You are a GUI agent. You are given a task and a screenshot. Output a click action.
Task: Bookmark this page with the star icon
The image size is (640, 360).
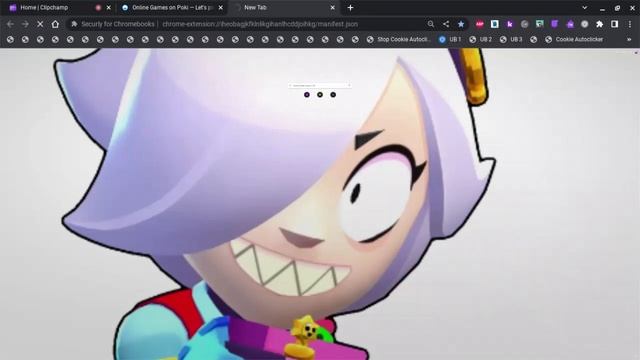(461, 24)
